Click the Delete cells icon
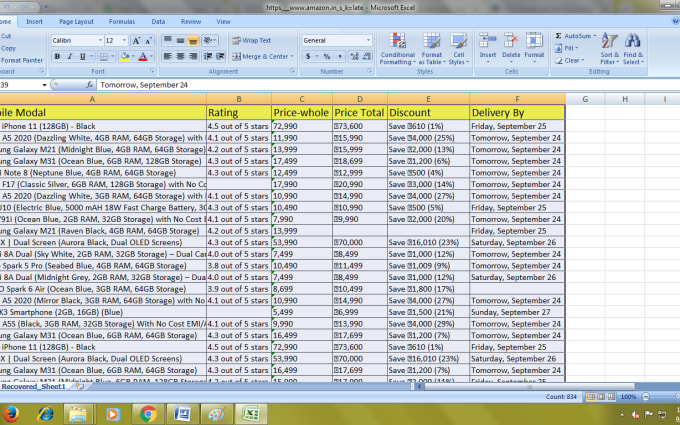This screenshot has width=680, height=425. coord(511,40)
